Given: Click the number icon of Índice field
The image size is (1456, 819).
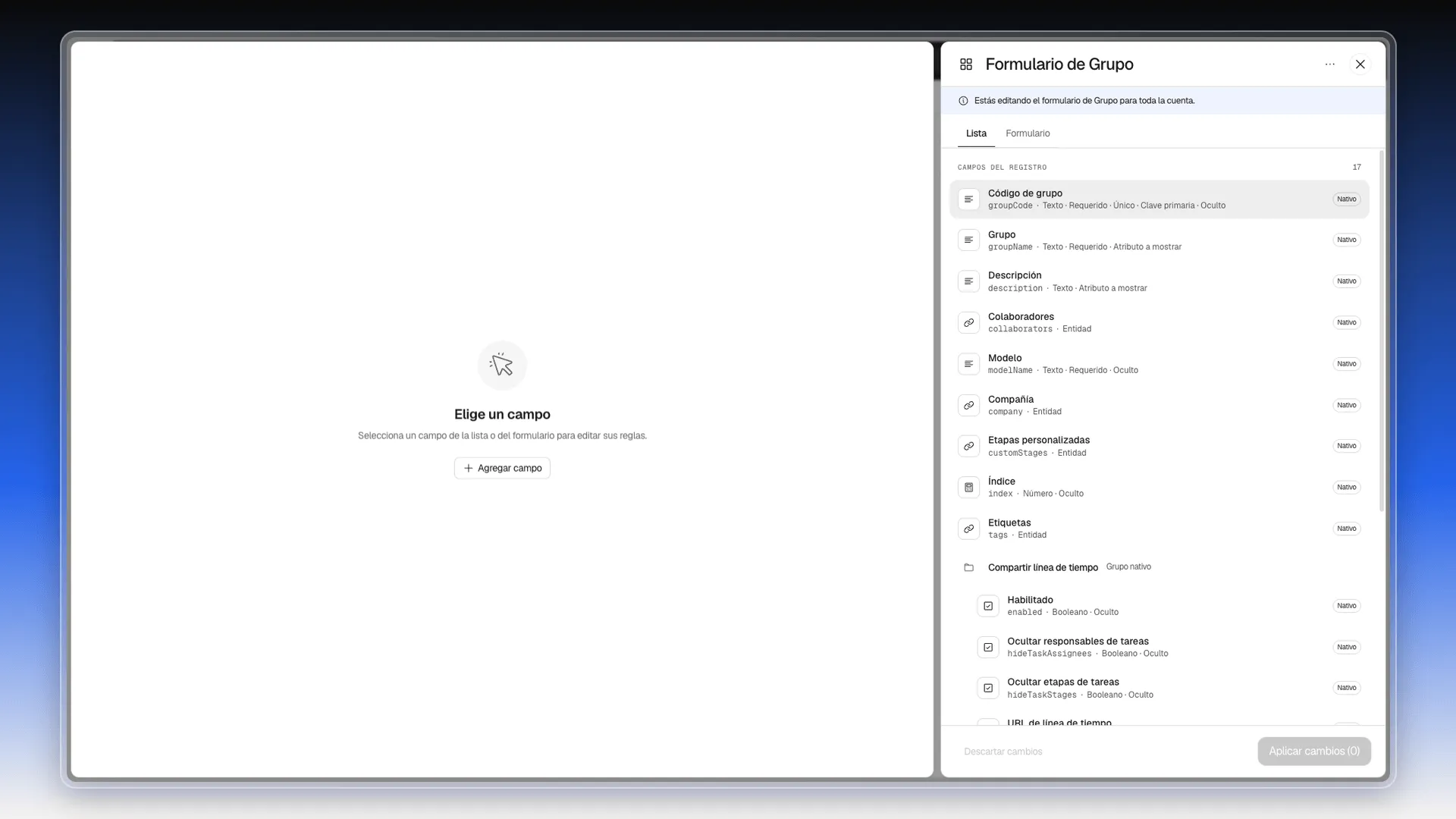Looking at the screenshot, I should pyautogui.click(x=968, y=488).
